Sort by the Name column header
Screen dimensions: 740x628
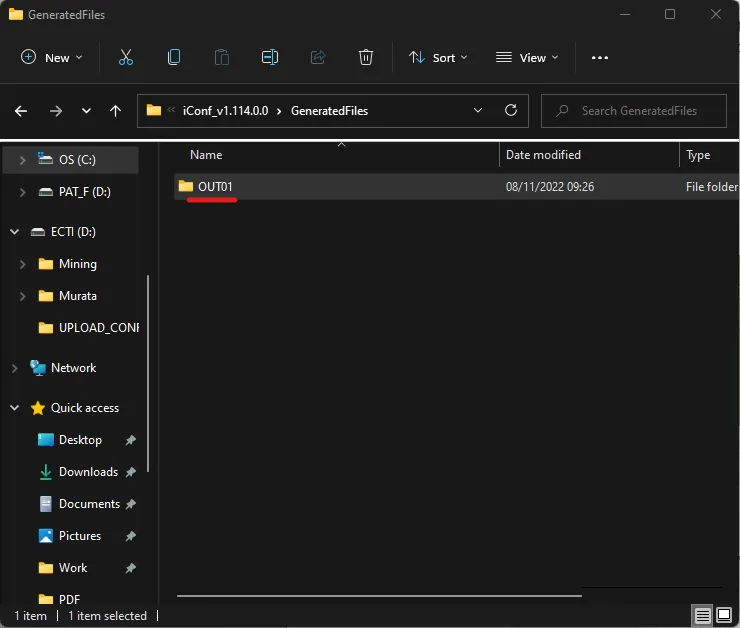[x=206, y=155]
